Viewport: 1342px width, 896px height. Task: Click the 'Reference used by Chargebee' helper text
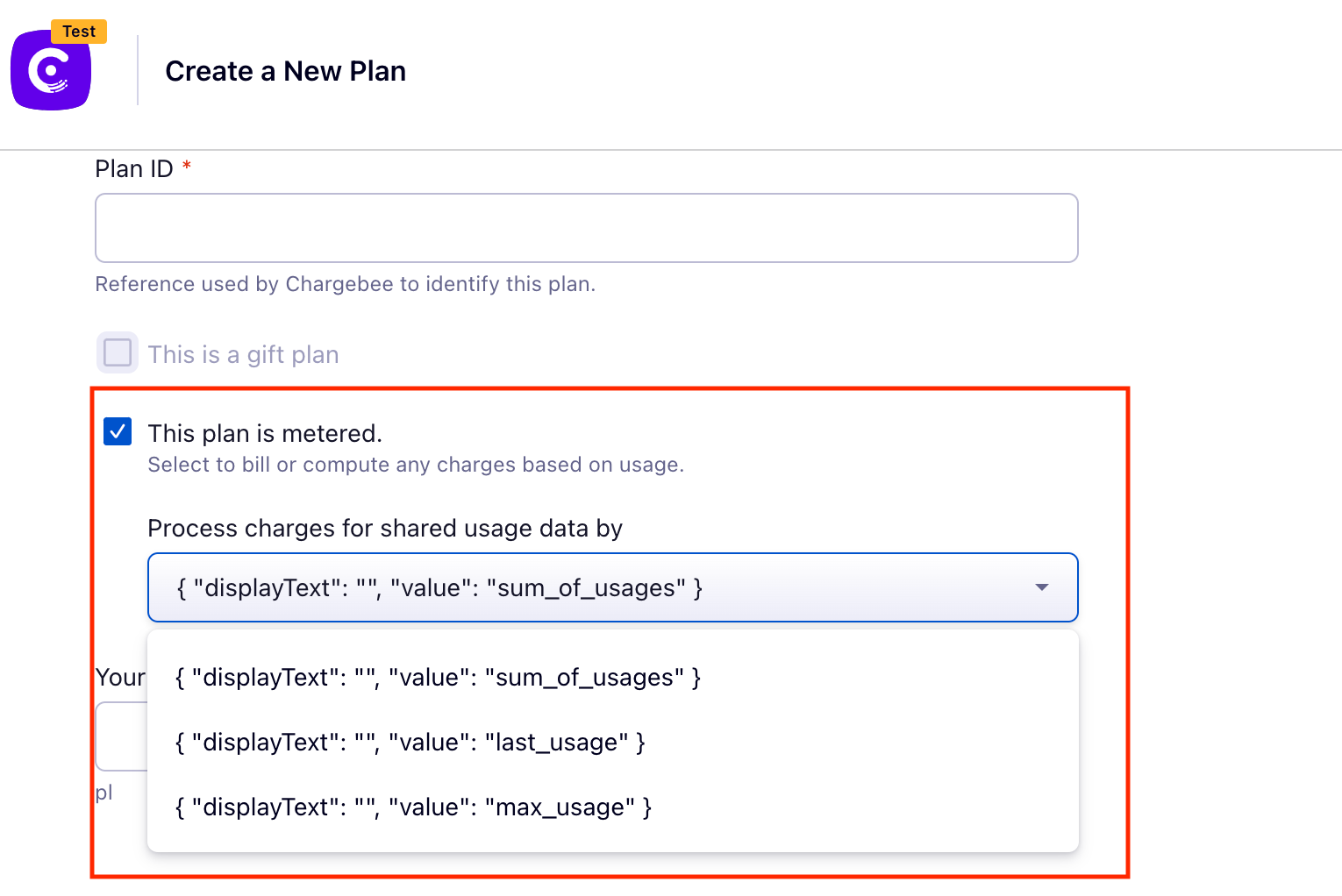346,284
